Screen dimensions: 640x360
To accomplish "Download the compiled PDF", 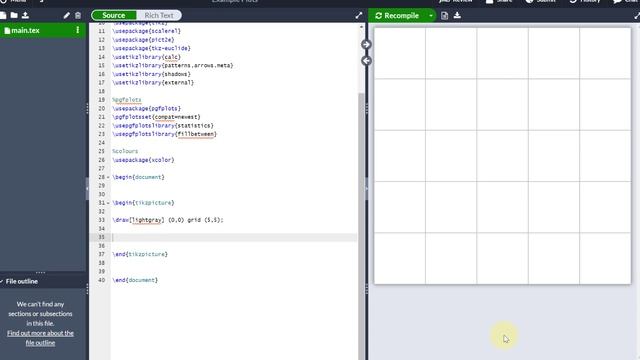I will click(x=457, y=16).
